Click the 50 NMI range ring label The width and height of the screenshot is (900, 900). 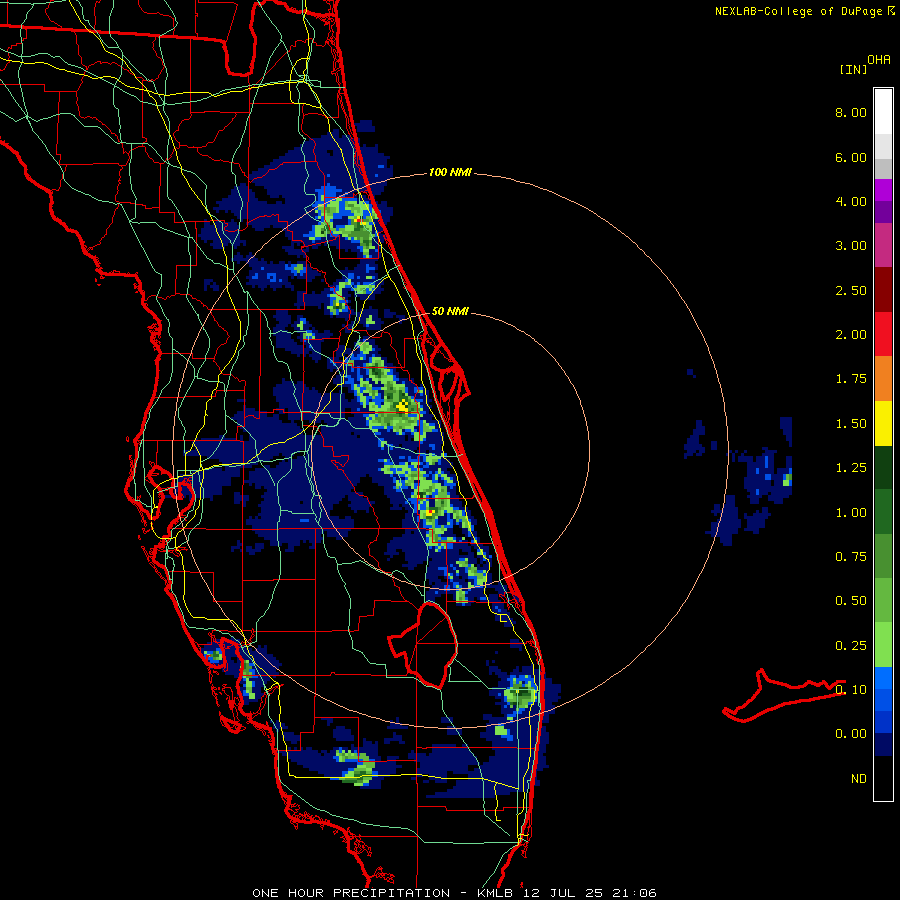(x=450, y=311)
